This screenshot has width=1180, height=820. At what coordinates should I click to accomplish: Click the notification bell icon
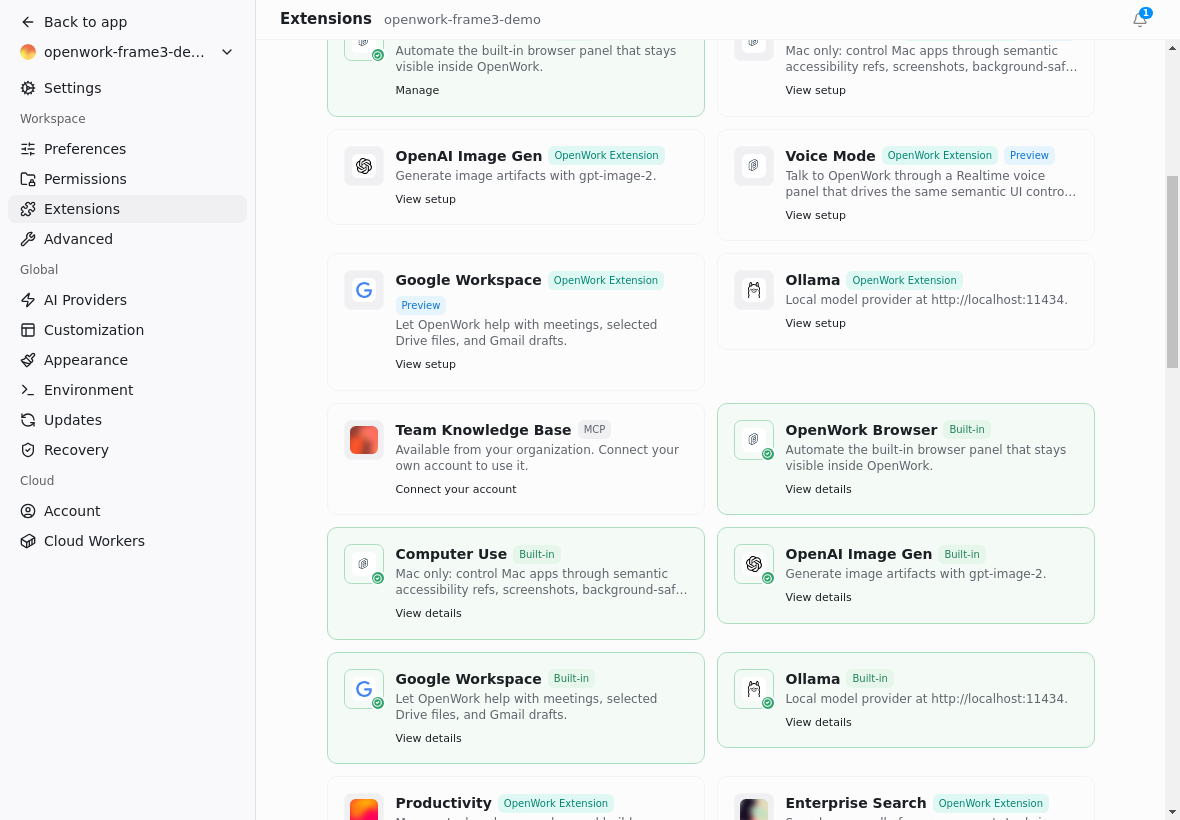coord(1139,20)
